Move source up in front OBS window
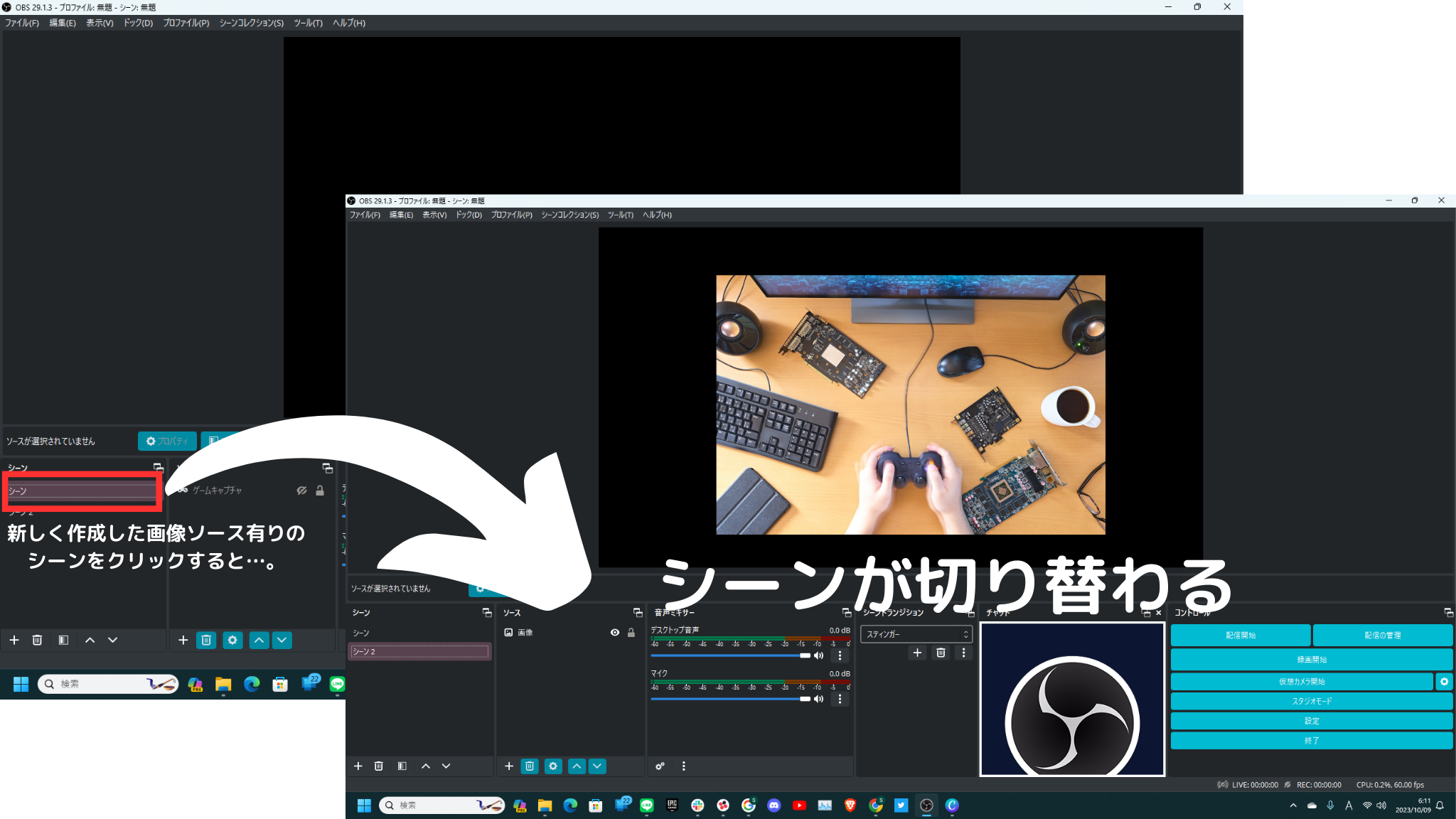The height and width of the screenshot is (819, 1456). click(577, 766)
